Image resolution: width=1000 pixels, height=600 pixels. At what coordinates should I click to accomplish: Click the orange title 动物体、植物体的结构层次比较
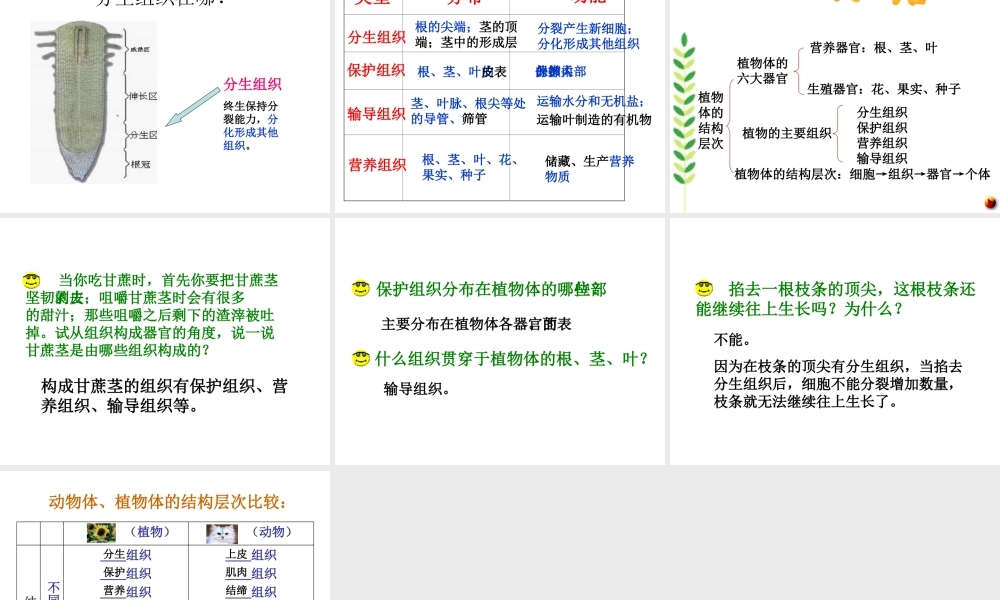click(167, 502)
